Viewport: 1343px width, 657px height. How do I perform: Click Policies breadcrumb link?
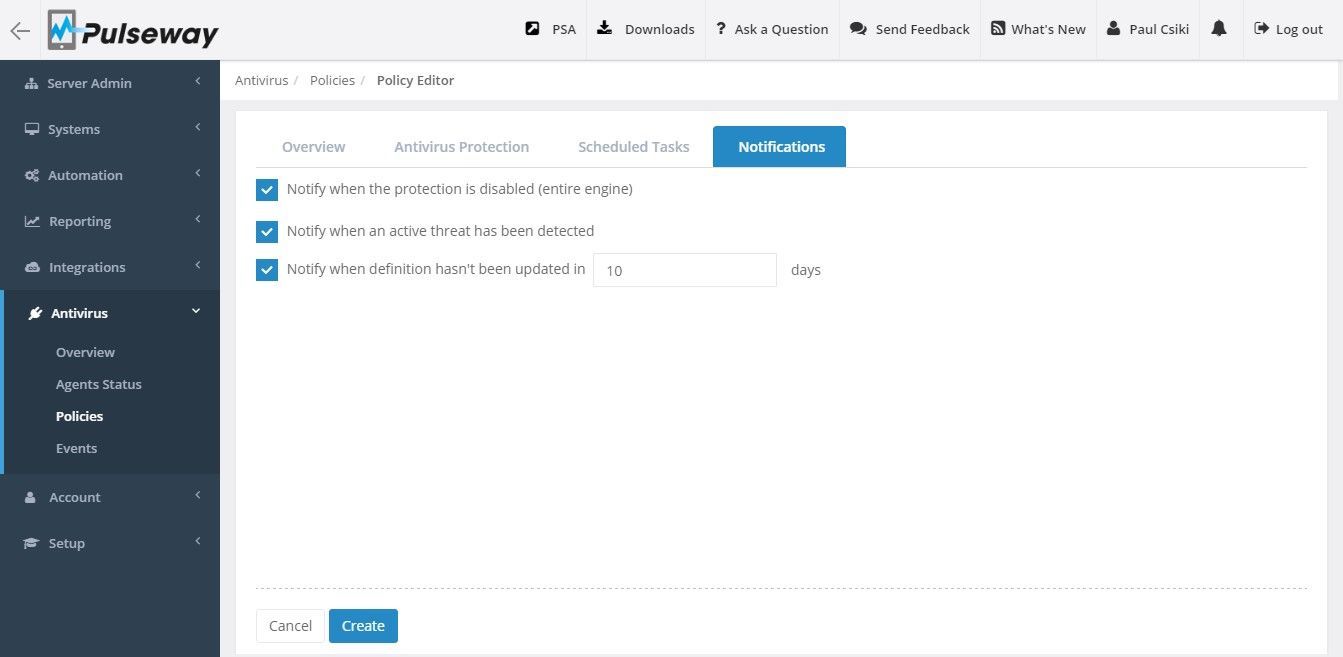click(332, 81)
